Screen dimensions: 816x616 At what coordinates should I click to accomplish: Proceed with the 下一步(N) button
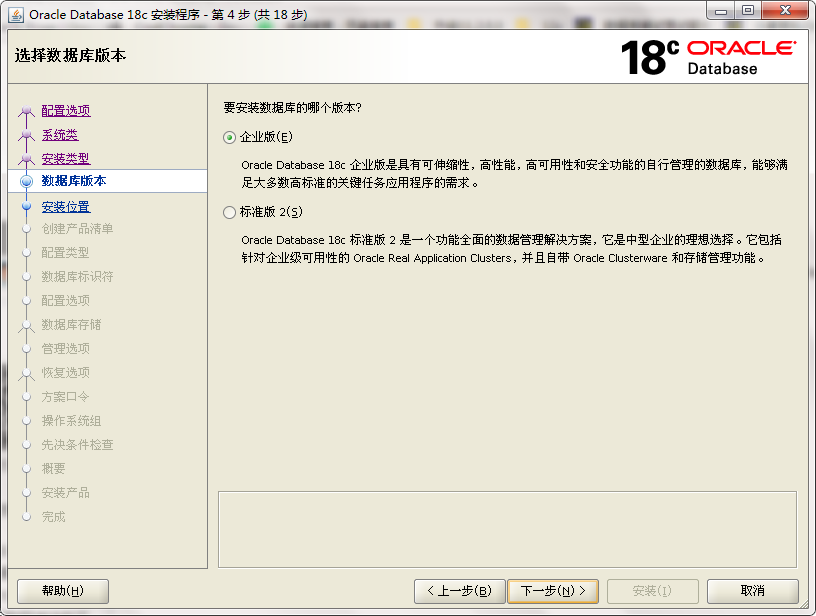coord(553,591)
